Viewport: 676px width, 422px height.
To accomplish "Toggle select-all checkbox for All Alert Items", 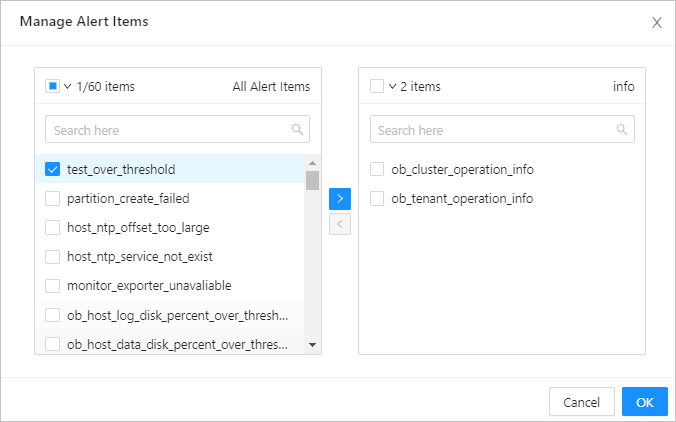I will pyautogui.click(x=52, y=86).
